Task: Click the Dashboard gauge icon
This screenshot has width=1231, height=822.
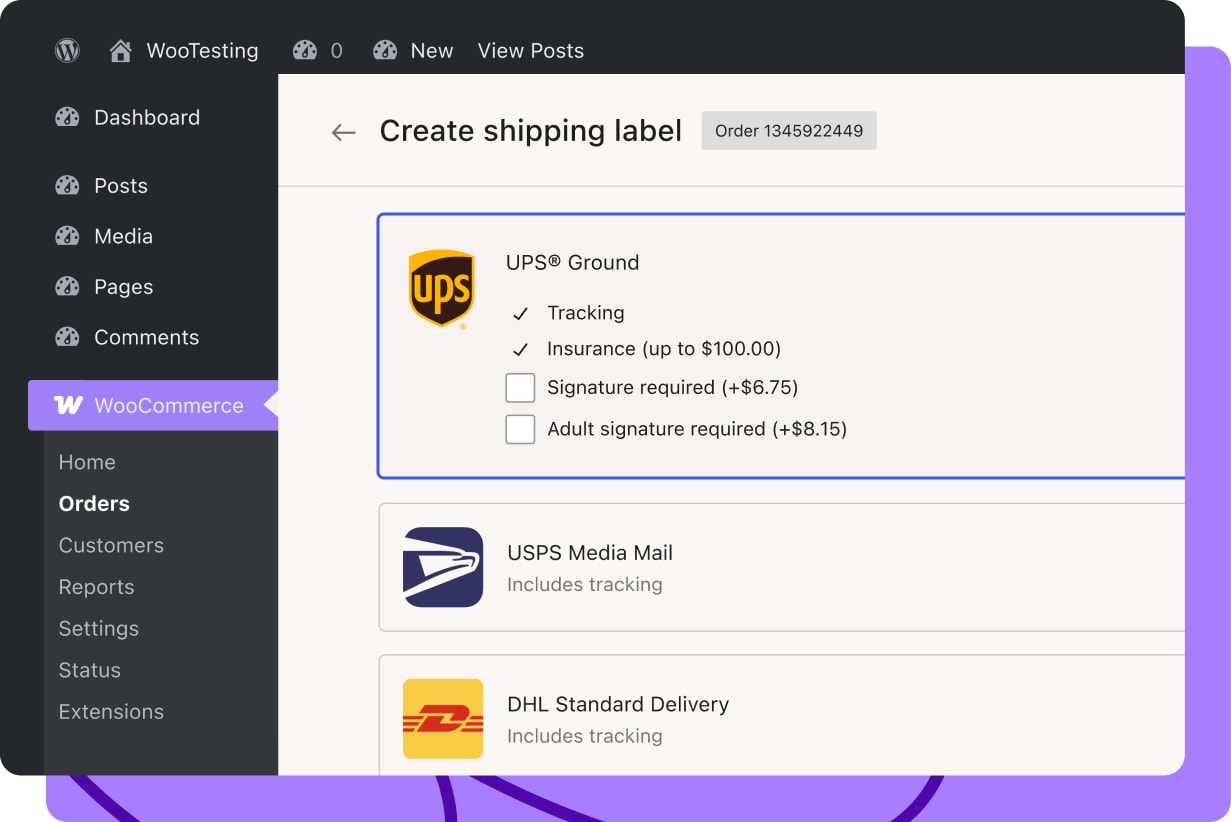Action: (x=67, y=117)
